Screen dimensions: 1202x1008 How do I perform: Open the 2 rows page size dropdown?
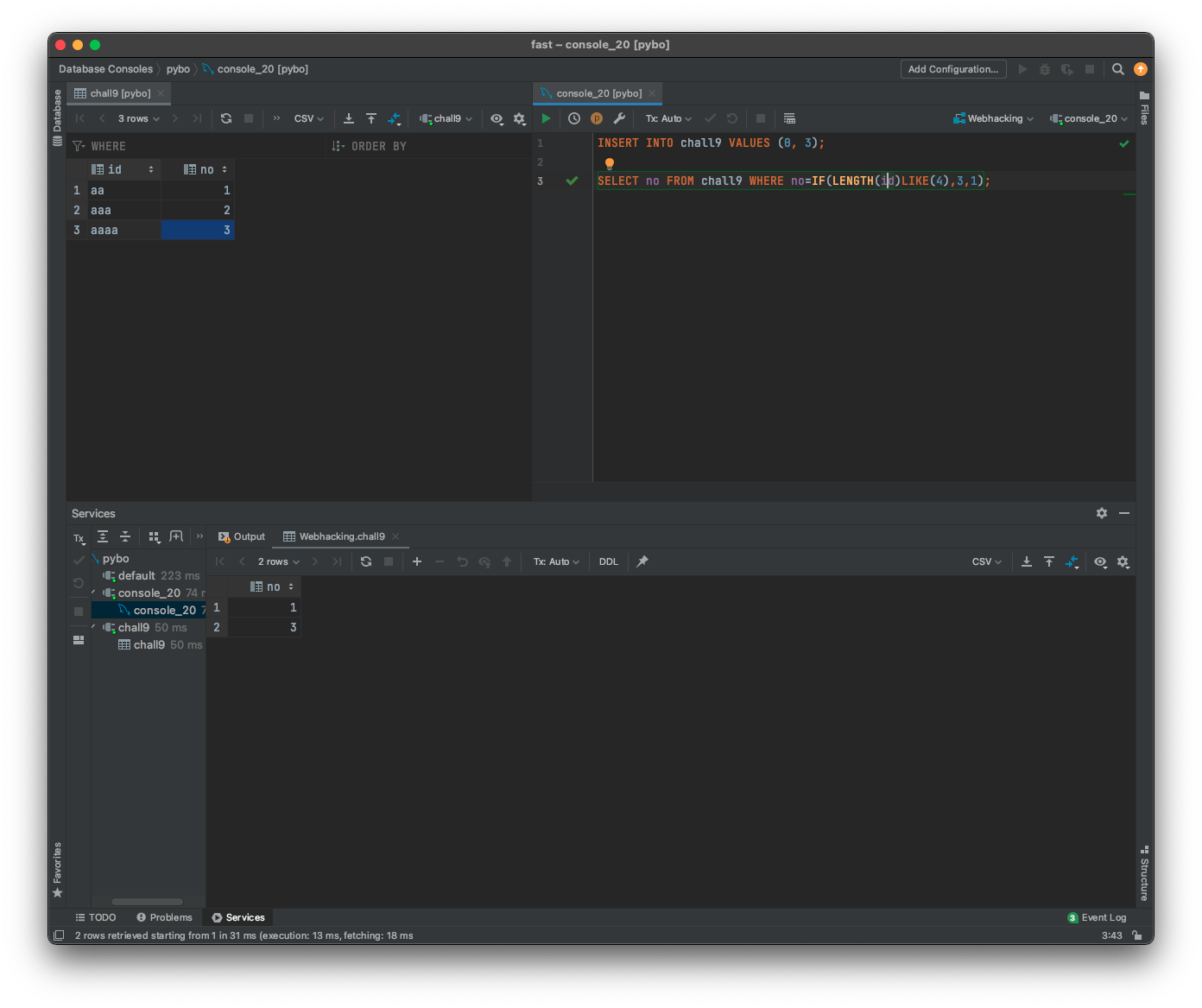point(278,561)
